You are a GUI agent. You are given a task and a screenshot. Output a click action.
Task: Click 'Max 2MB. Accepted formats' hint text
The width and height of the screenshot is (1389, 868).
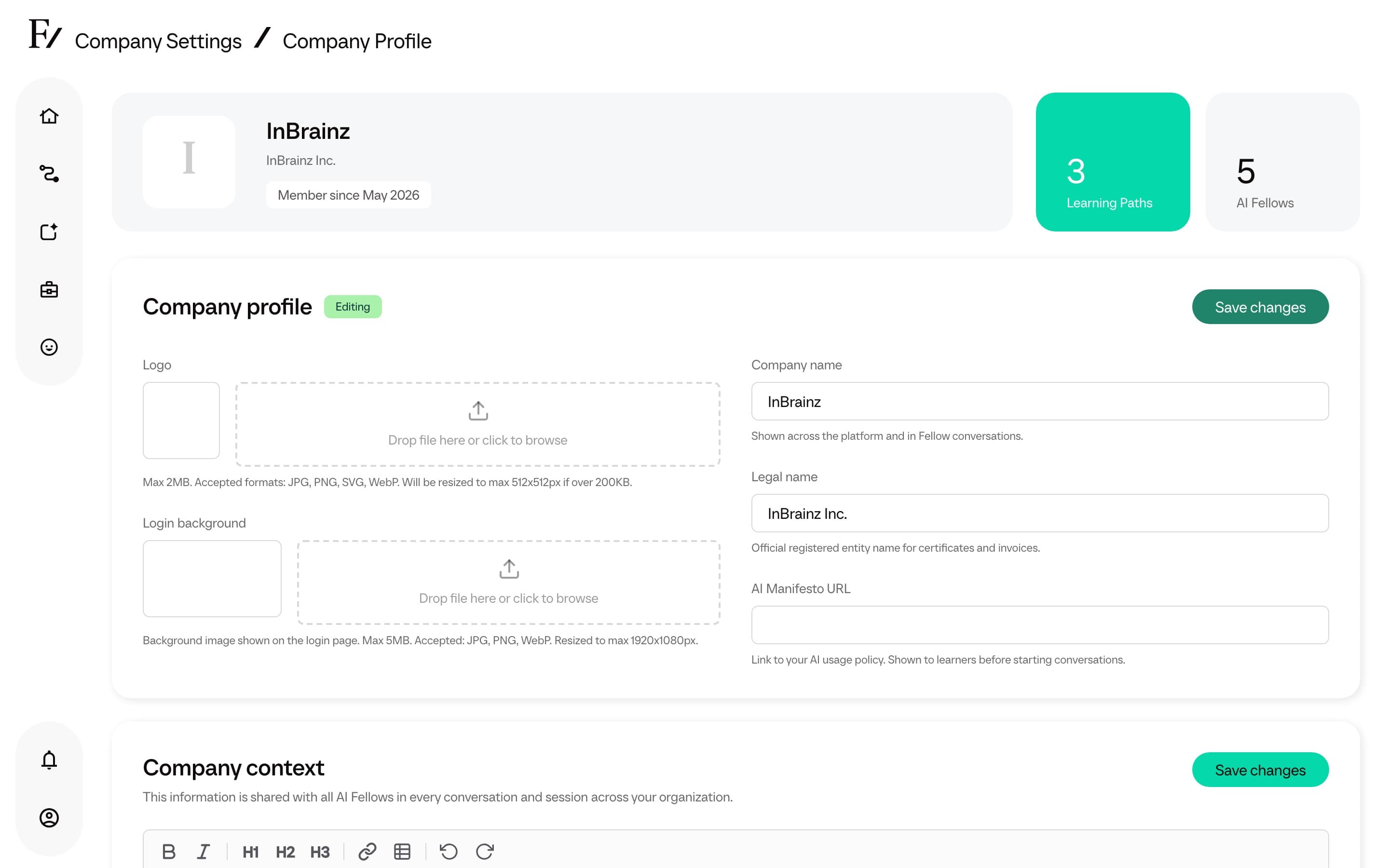pos(387,482)
